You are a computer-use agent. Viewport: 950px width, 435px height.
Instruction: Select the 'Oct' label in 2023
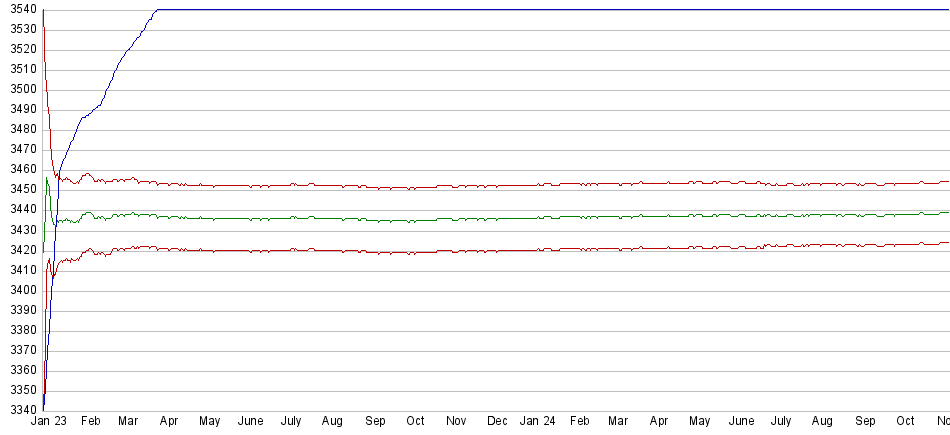[415, 422]
